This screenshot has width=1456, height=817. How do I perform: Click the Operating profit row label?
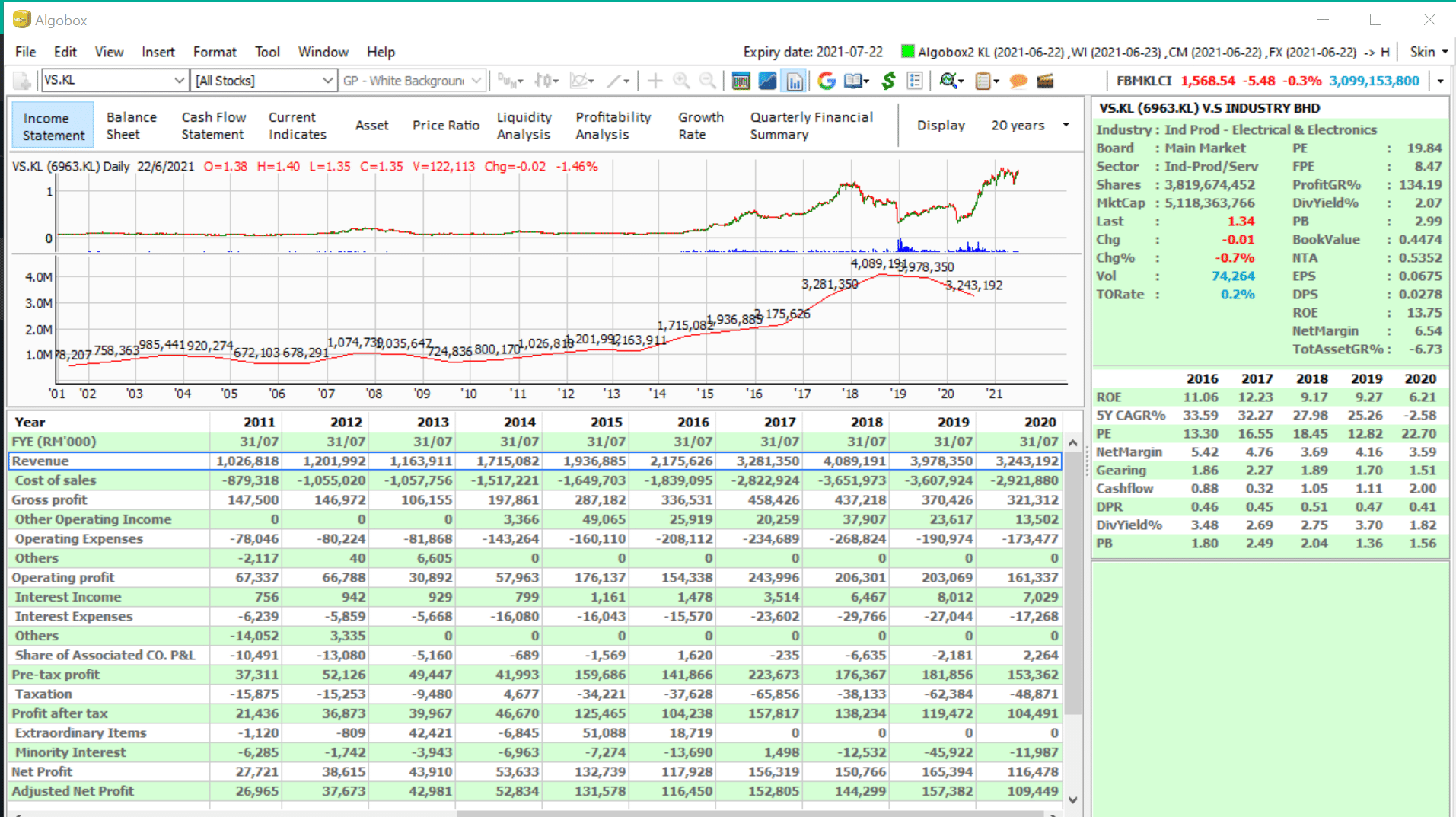(x=63, y=577)
